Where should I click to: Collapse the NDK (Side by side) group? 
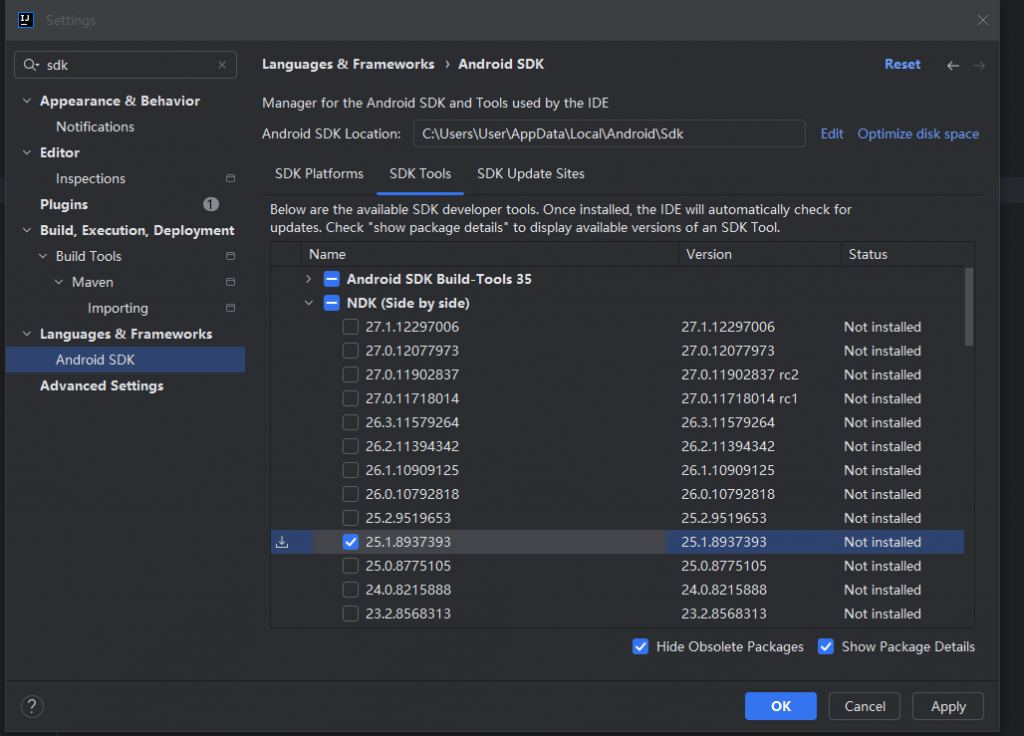pyautogui.click(x=308, y=303)
